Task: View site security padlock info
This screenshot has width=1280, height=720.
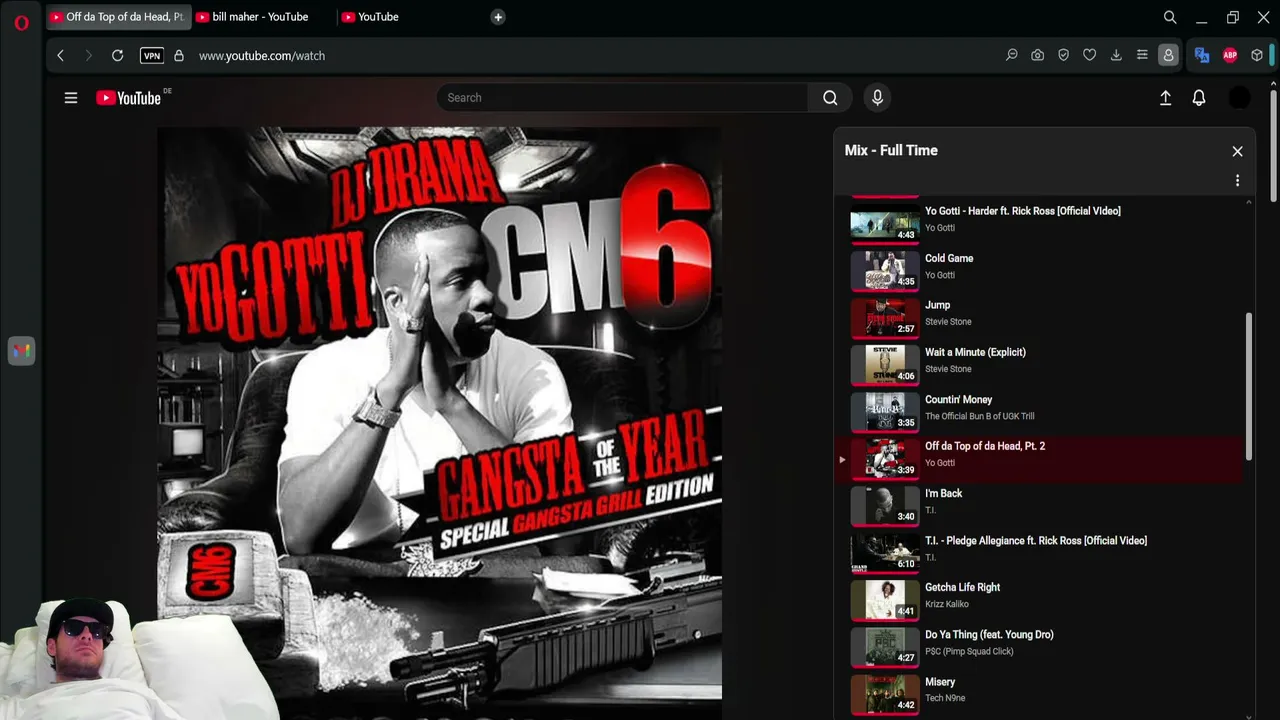Action: click(x=179, y=56)
